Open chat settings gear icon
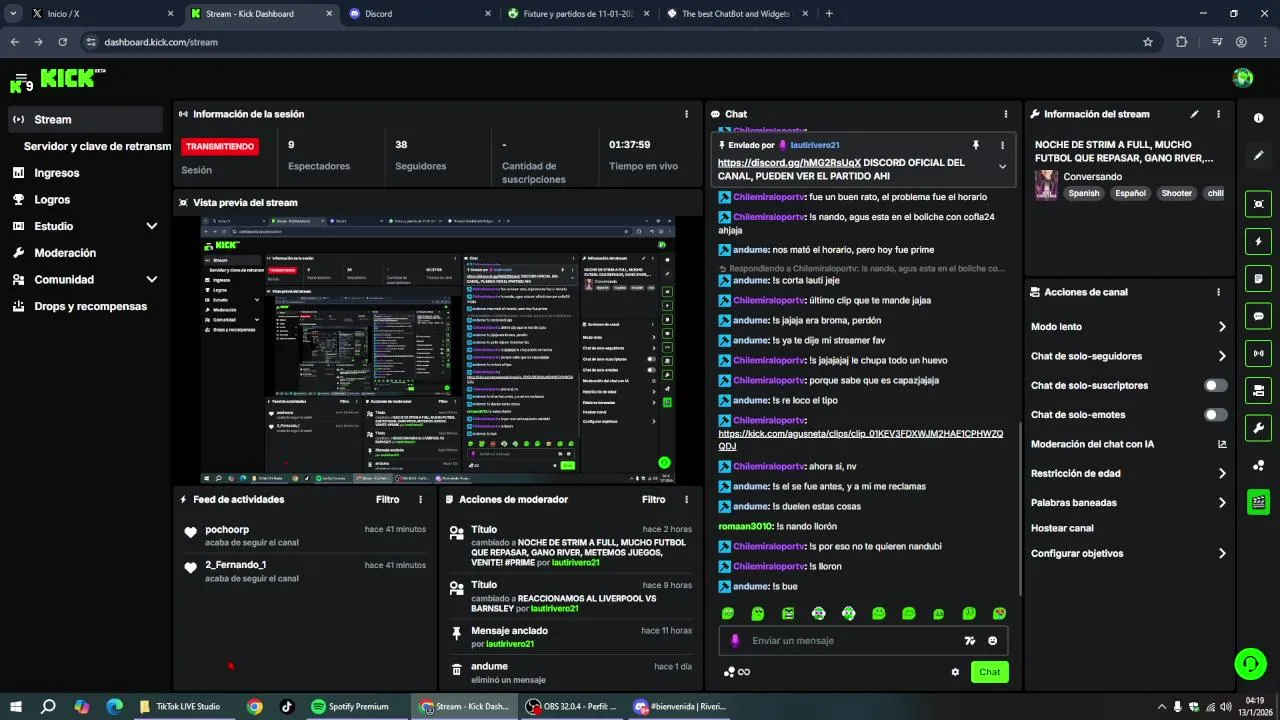The image size is (1280, 720). tap(955, 672)
